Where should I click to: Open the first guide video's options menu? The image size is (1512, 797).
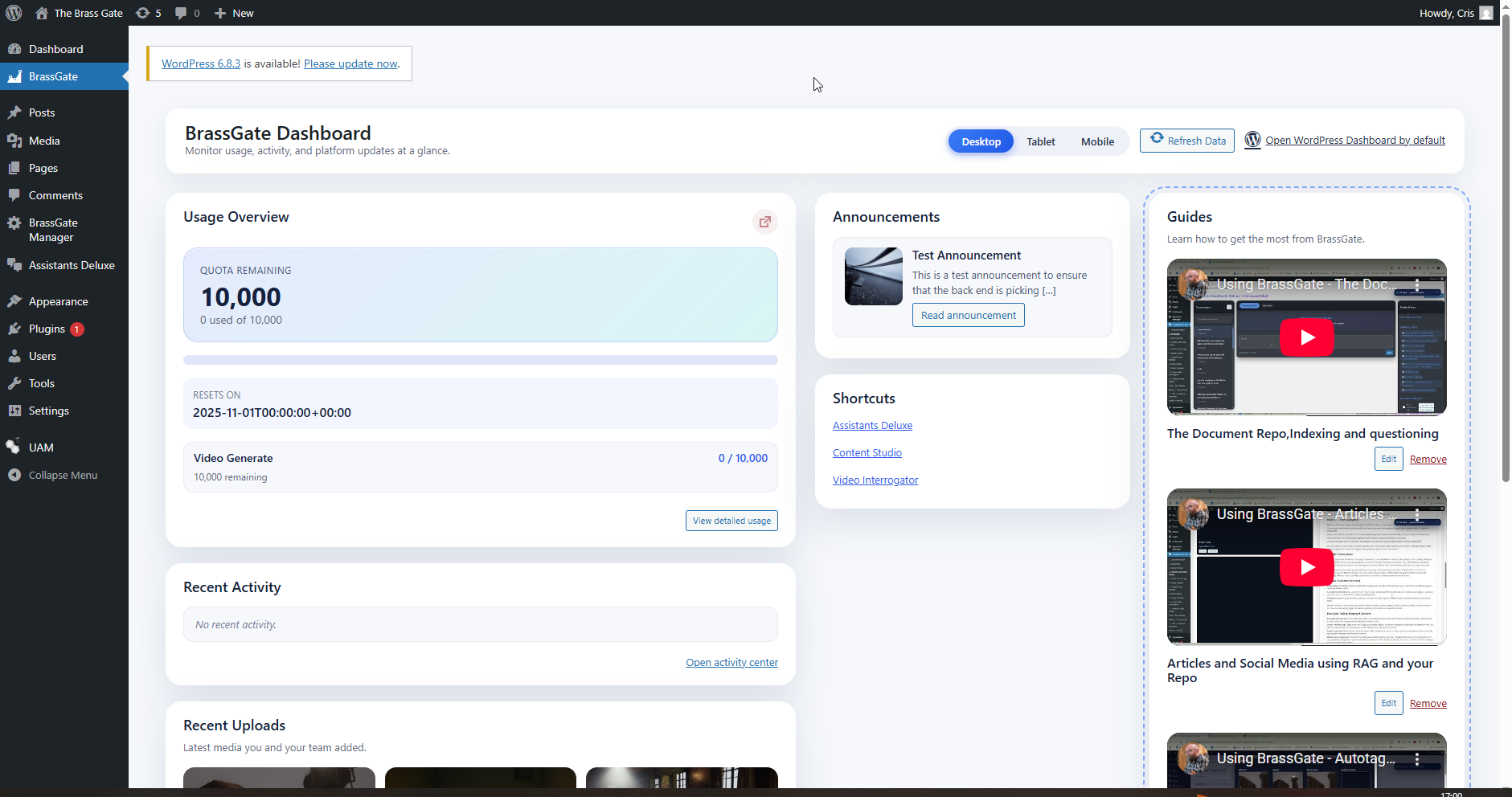pyautogui.click(x=1417, y=285)
